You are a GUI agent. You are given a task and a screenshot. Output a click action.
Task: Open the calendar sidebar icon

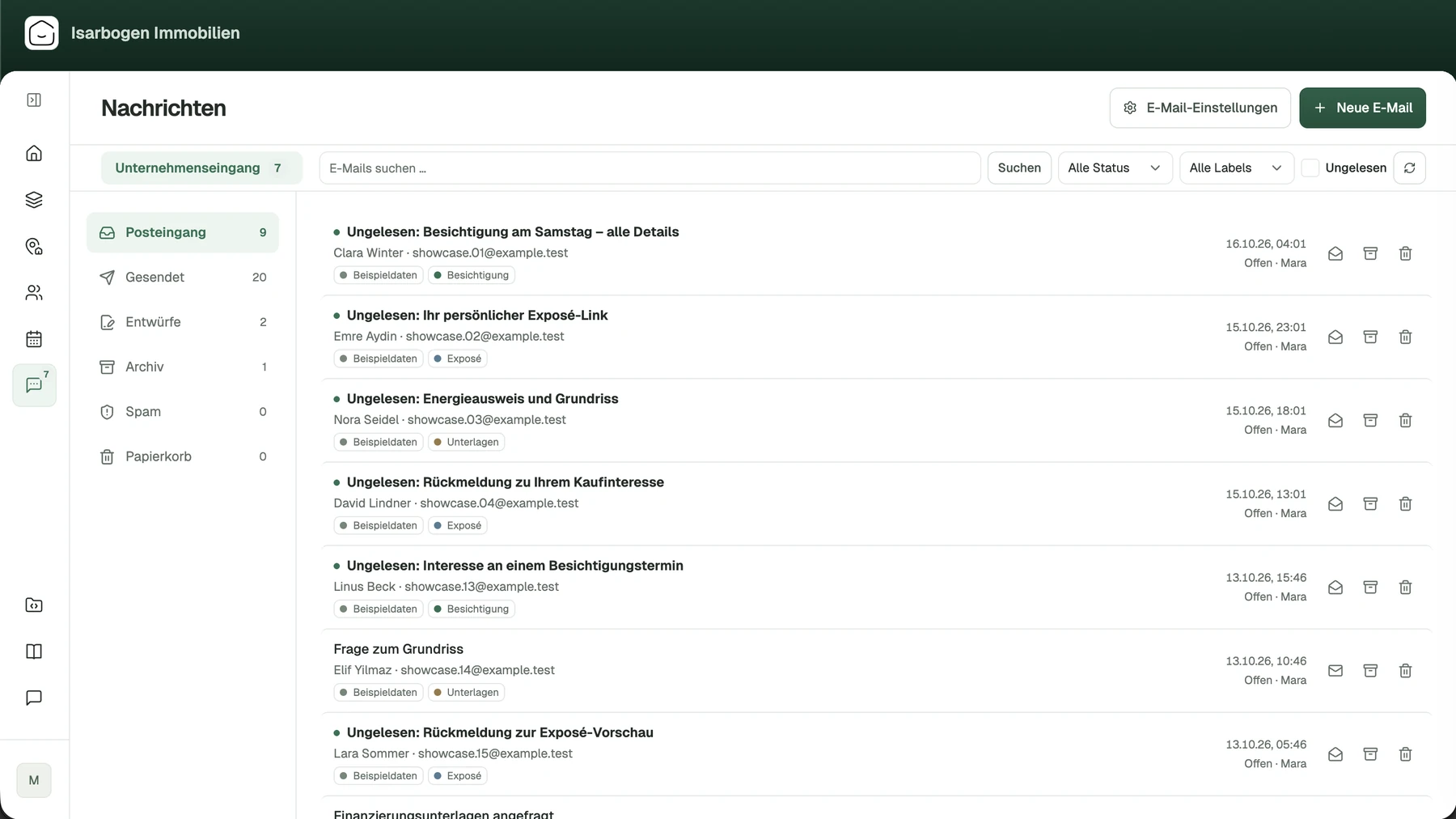(34, 339)
